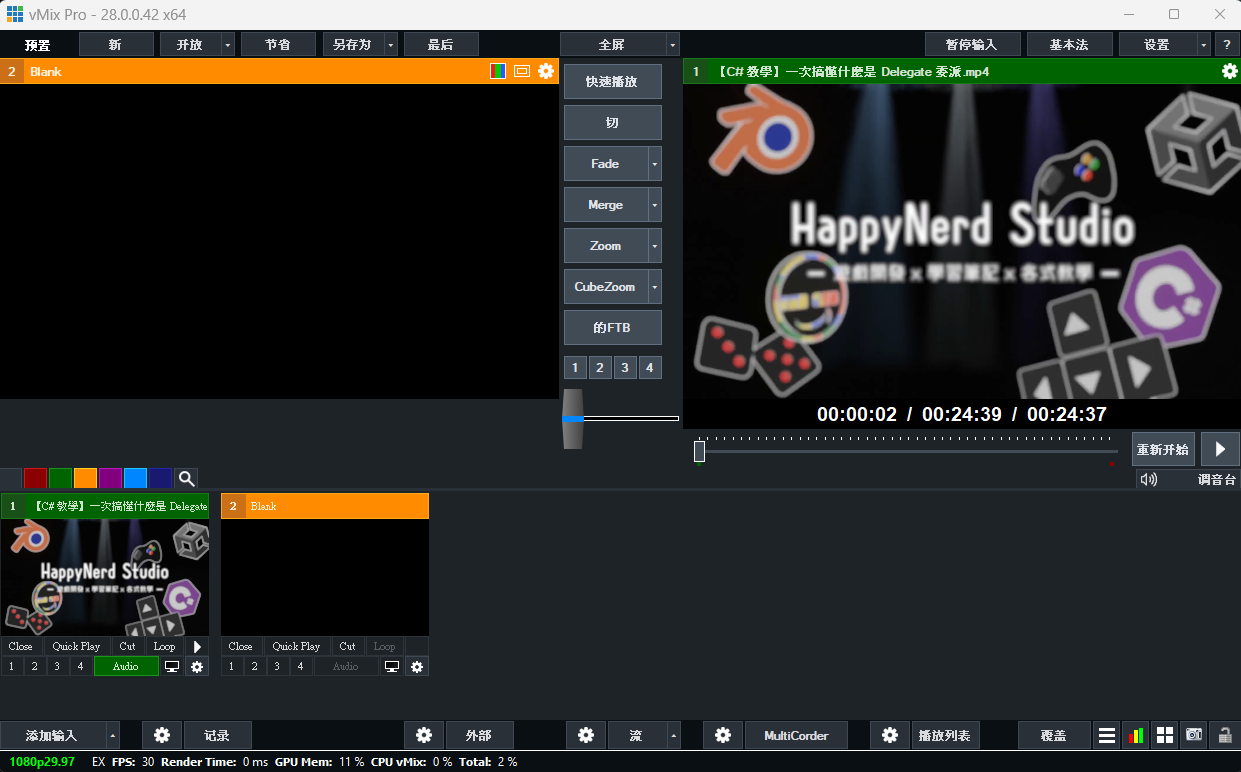The image size is (1241, 772).
Task: Open the Zoom transition dropdown arrow
Action: pos(655,246)
